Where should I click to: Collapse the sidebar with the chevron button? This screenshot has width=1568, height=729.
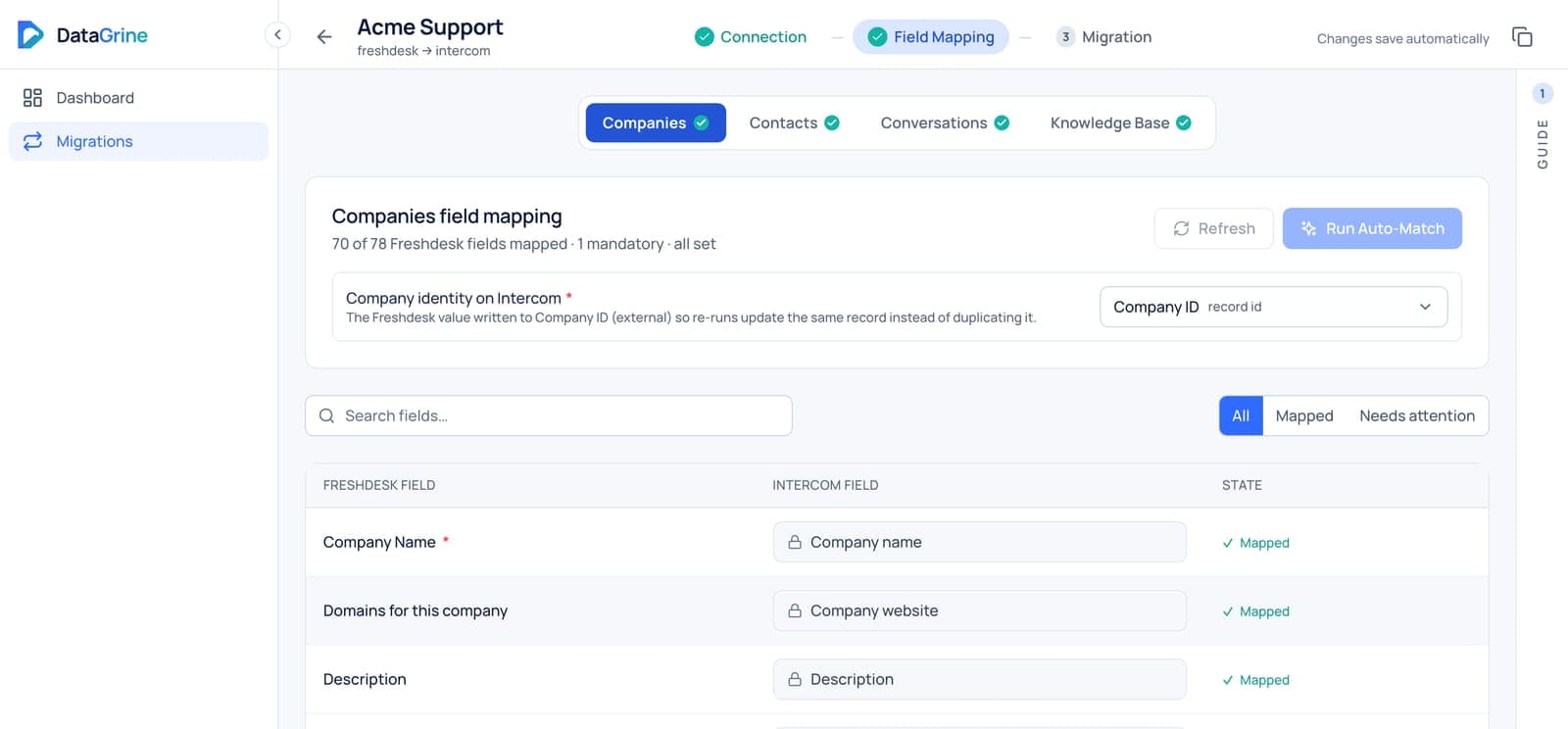pyautogui.click(x=277, y=35)
